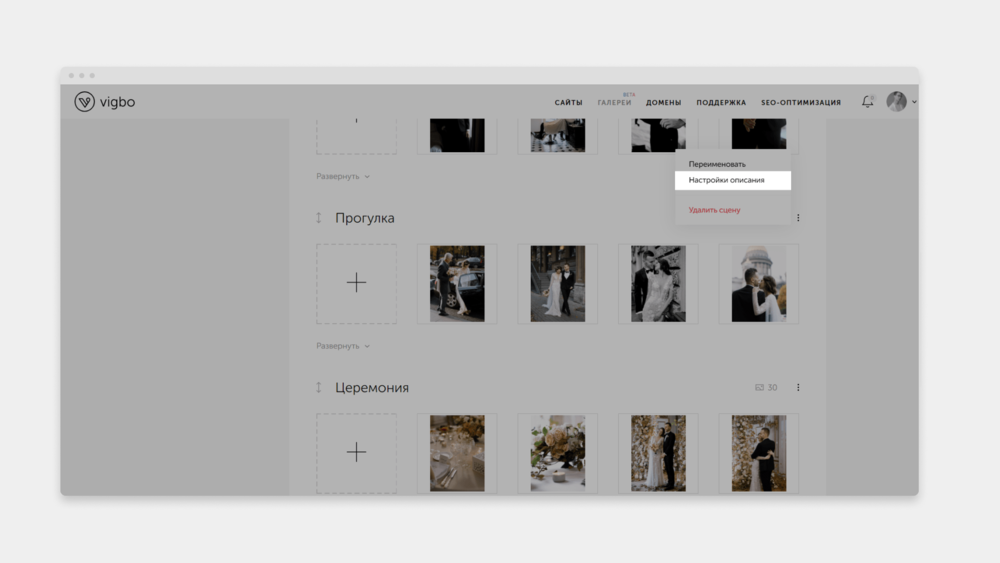1000x563 pixels.
Task: Click the photo count icon in Церемония
Action: click(760, 387)
